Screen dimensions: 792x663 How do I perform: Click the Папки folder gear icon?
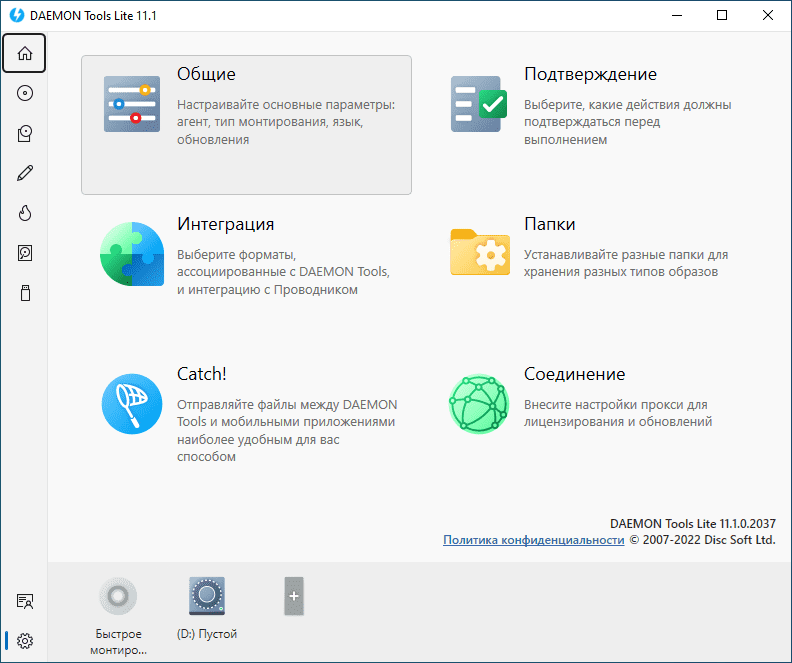click(480, 252)
